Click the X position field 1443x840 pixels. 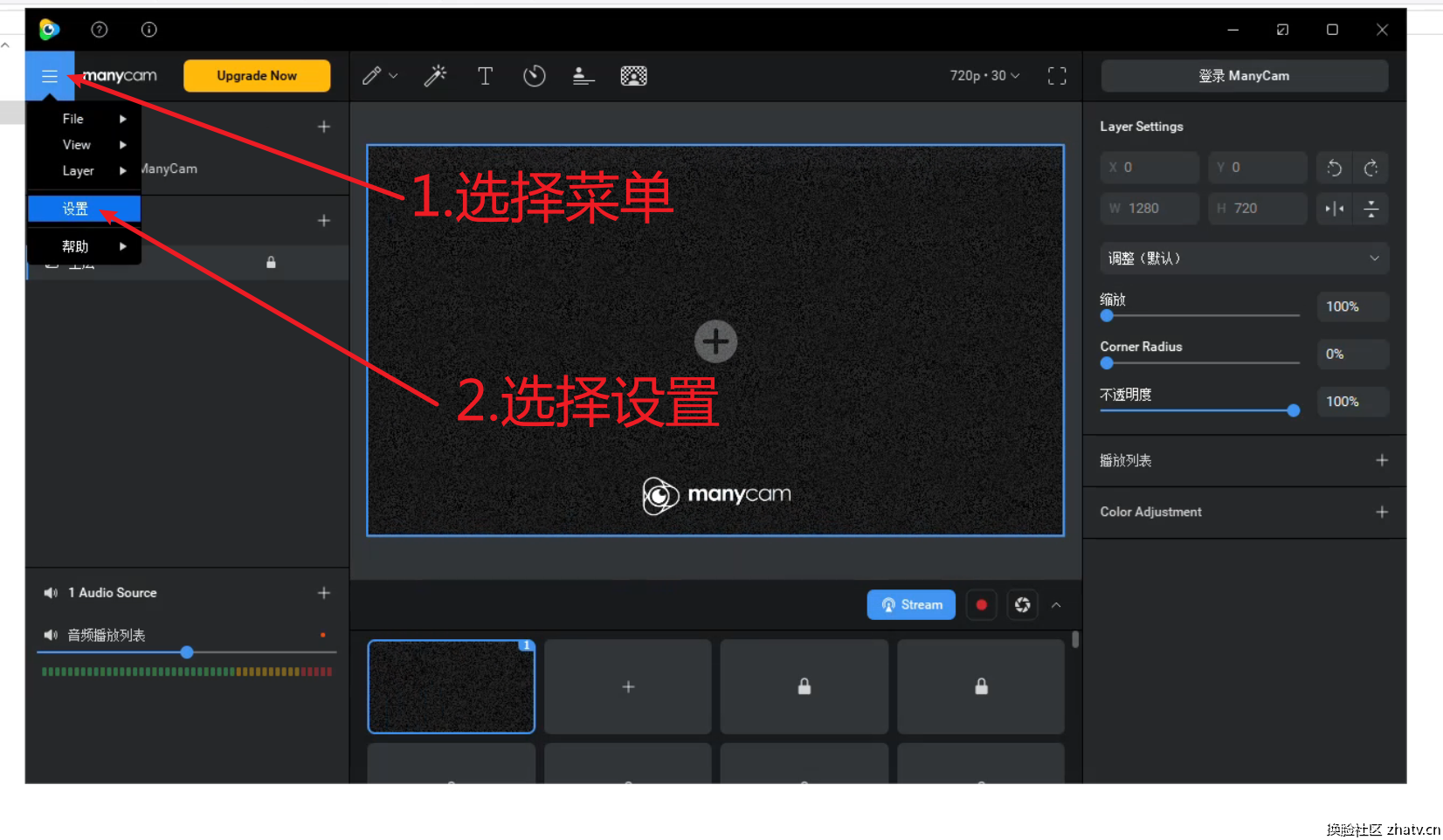click(1150, 168)
